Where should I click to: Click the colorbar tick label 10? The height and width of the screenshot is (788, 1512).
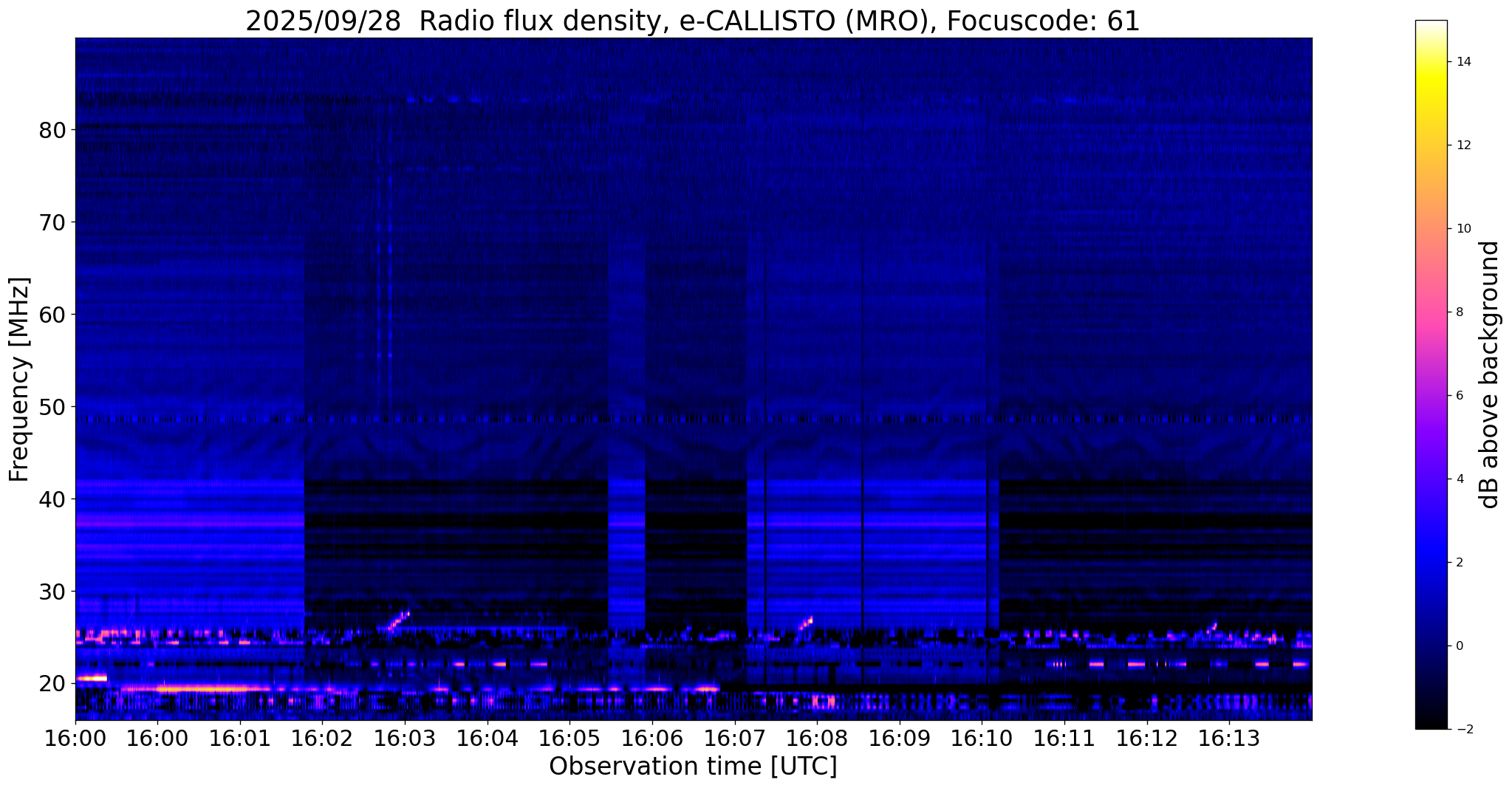pyautogui.click(x=1463, y=229)
